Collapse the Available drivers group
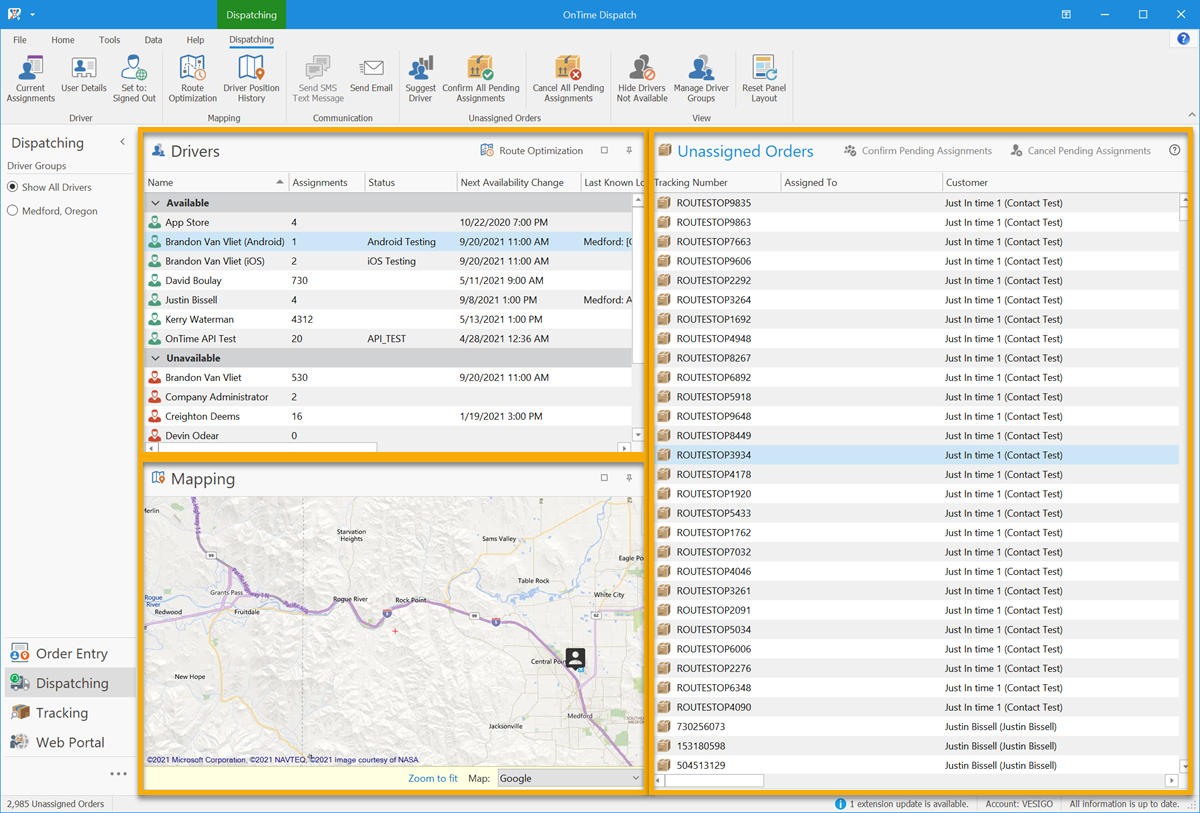Image resolution: width=1200 pixels, height=813 pixels. click(155, 203)
